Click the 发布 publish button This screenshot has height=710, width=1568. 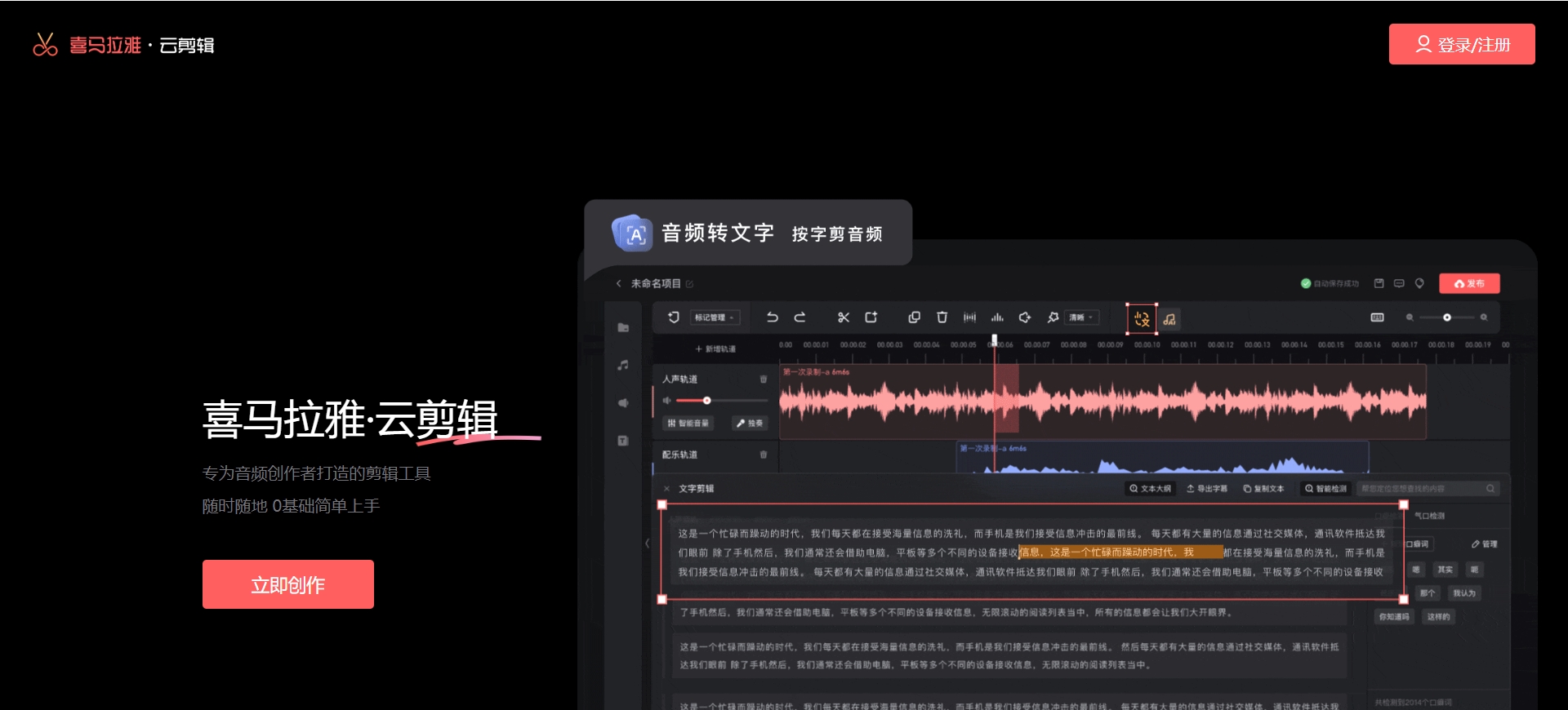click(x=1469, y=283)
